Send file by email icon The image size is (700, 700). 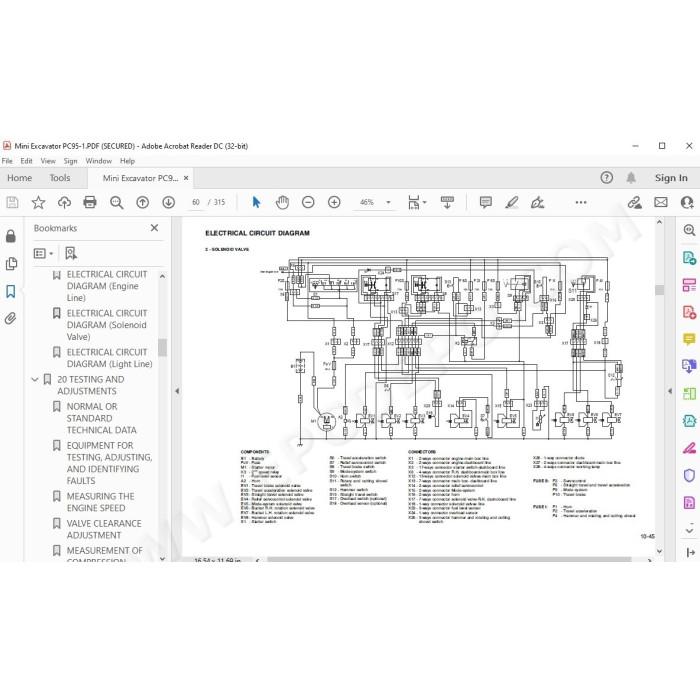pos(661,202)
